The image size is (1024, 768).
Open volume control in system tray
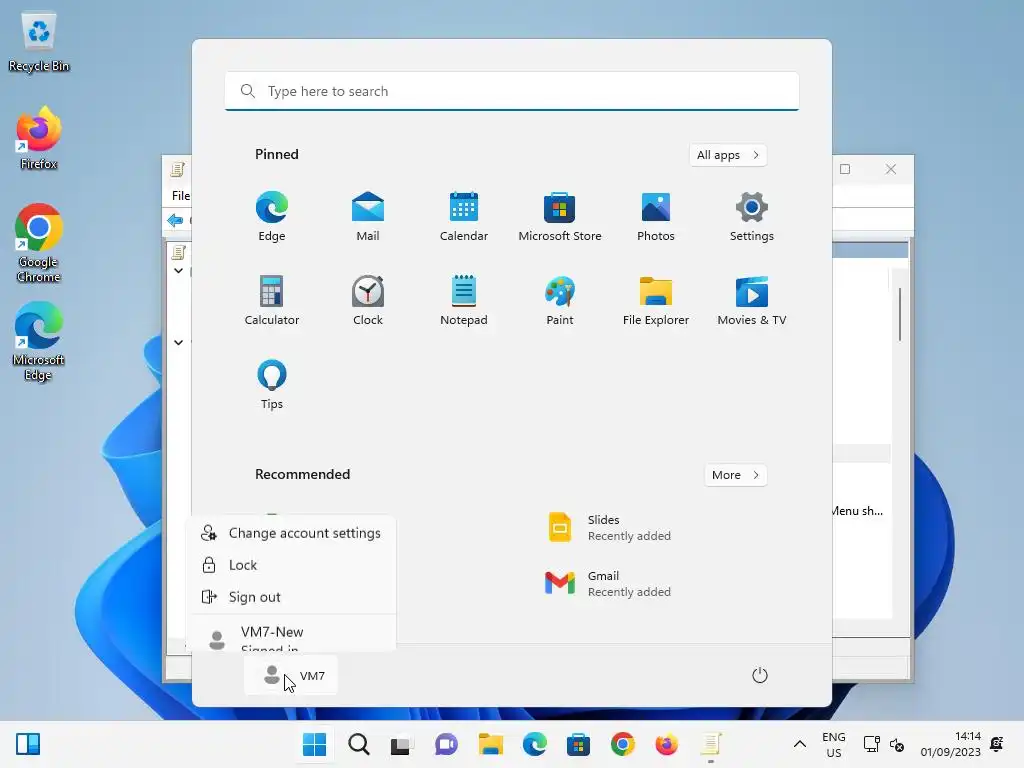pos(897,744)
